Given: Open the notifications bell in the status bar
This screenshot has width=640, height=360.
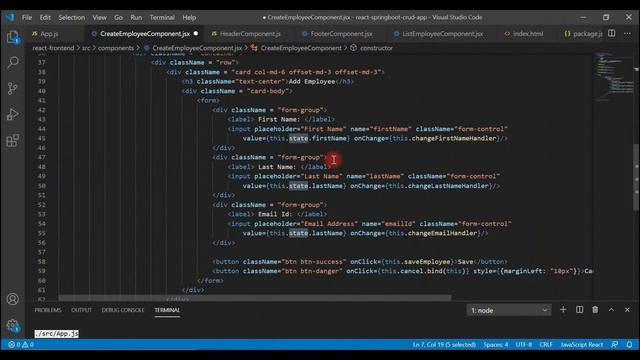Looking at the screenshot, I should click(x=629, y=344).
